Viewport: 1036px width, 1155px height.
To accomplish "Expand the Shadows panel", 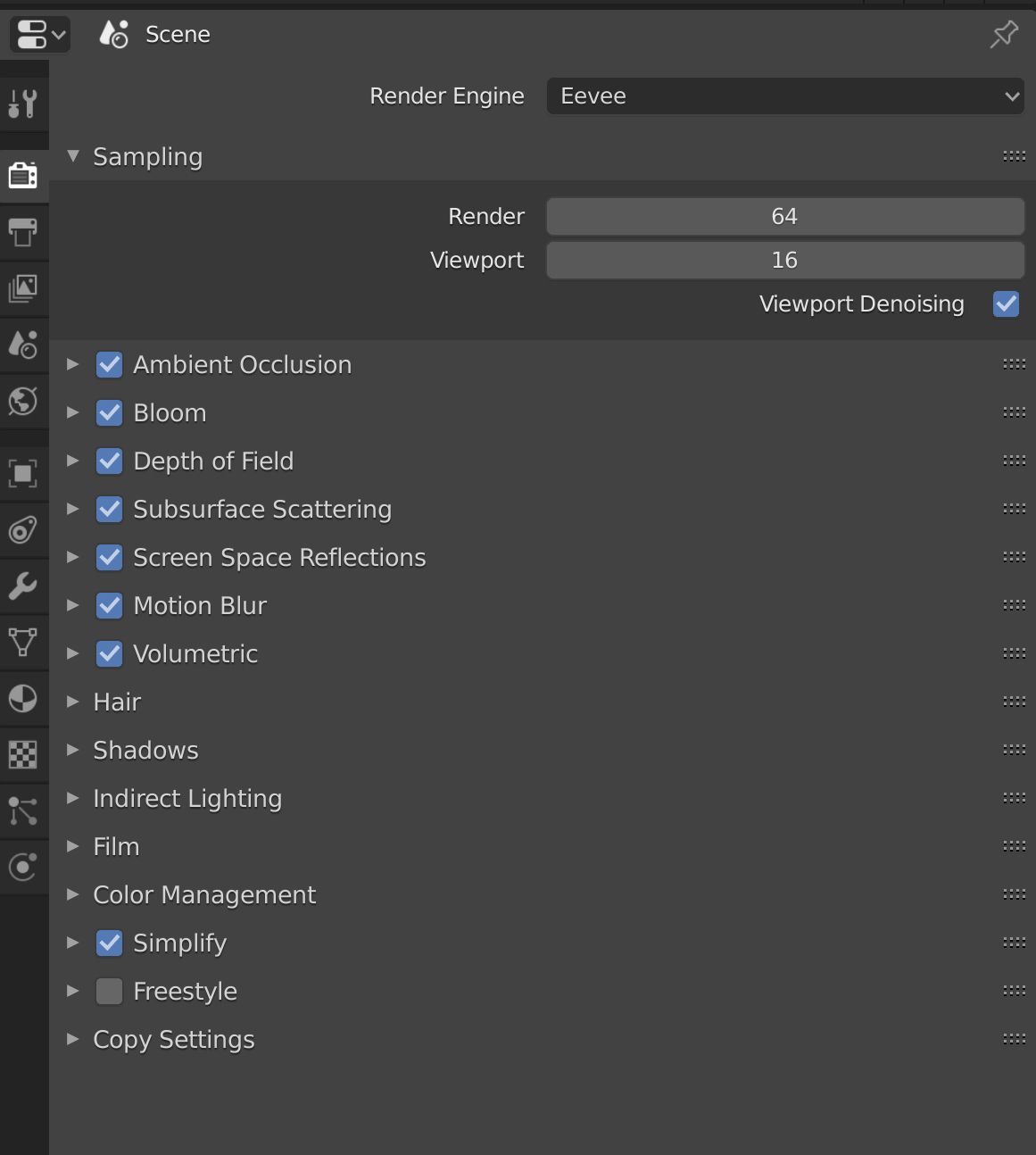I will pyautogui.click(x=73, y=750).
